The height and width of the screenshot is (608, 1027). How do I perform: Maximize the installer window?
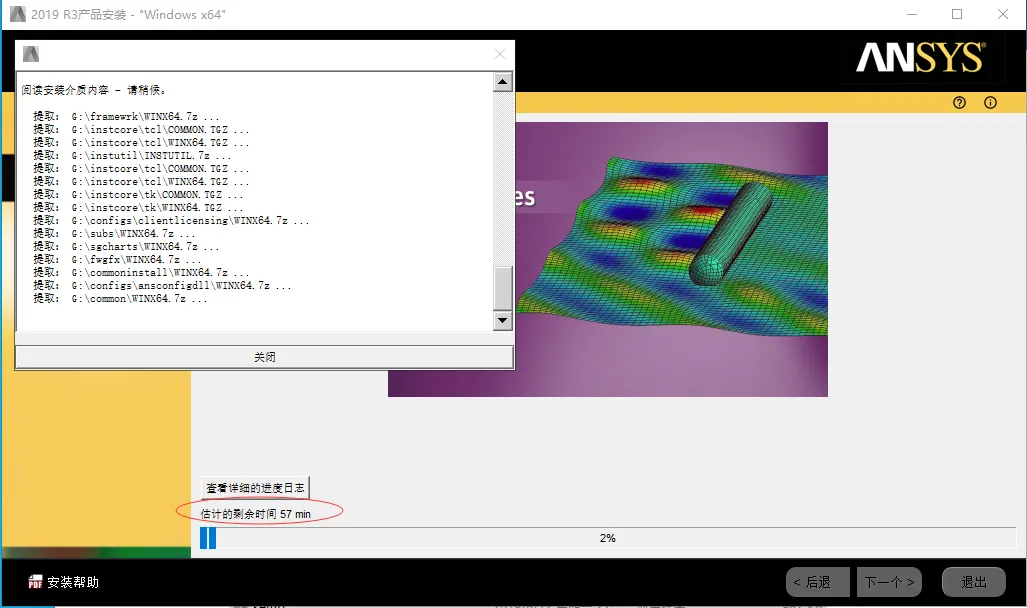tap(957, 14)
